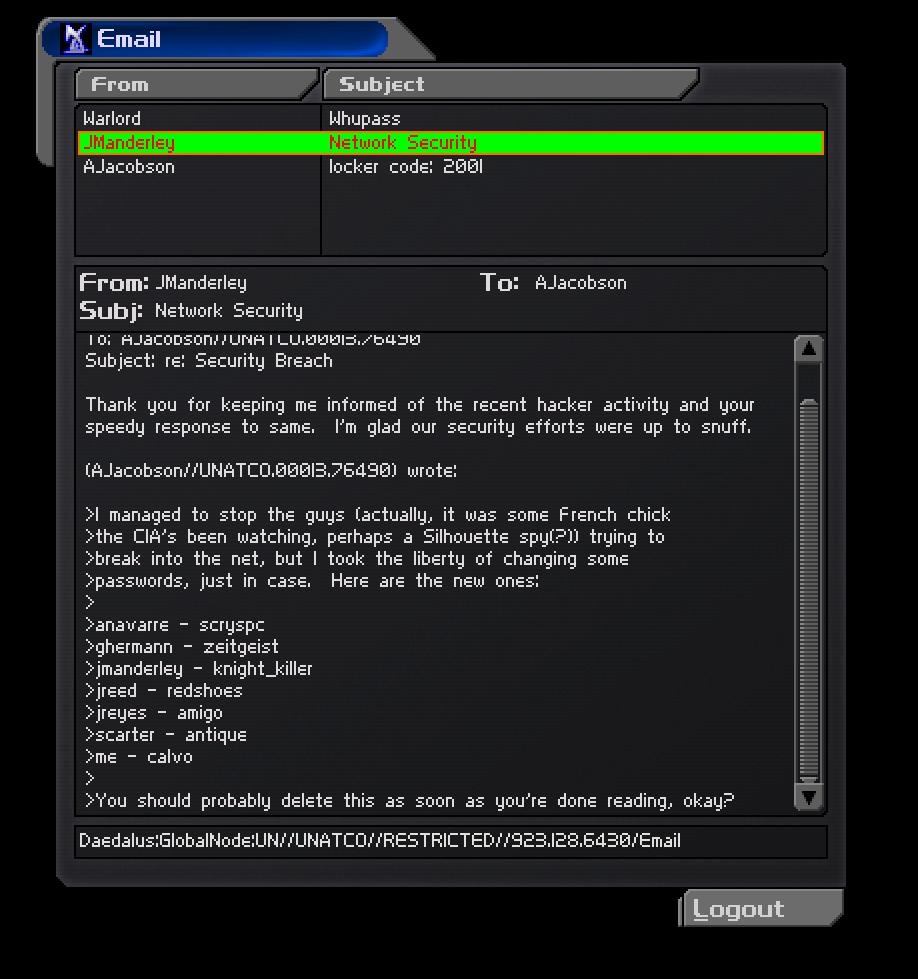Image resolution: width=918 pixels, height=979 pixels.
Task: Click the line 'Subject: re: Security Breach'
Action: tap(209, 361)
